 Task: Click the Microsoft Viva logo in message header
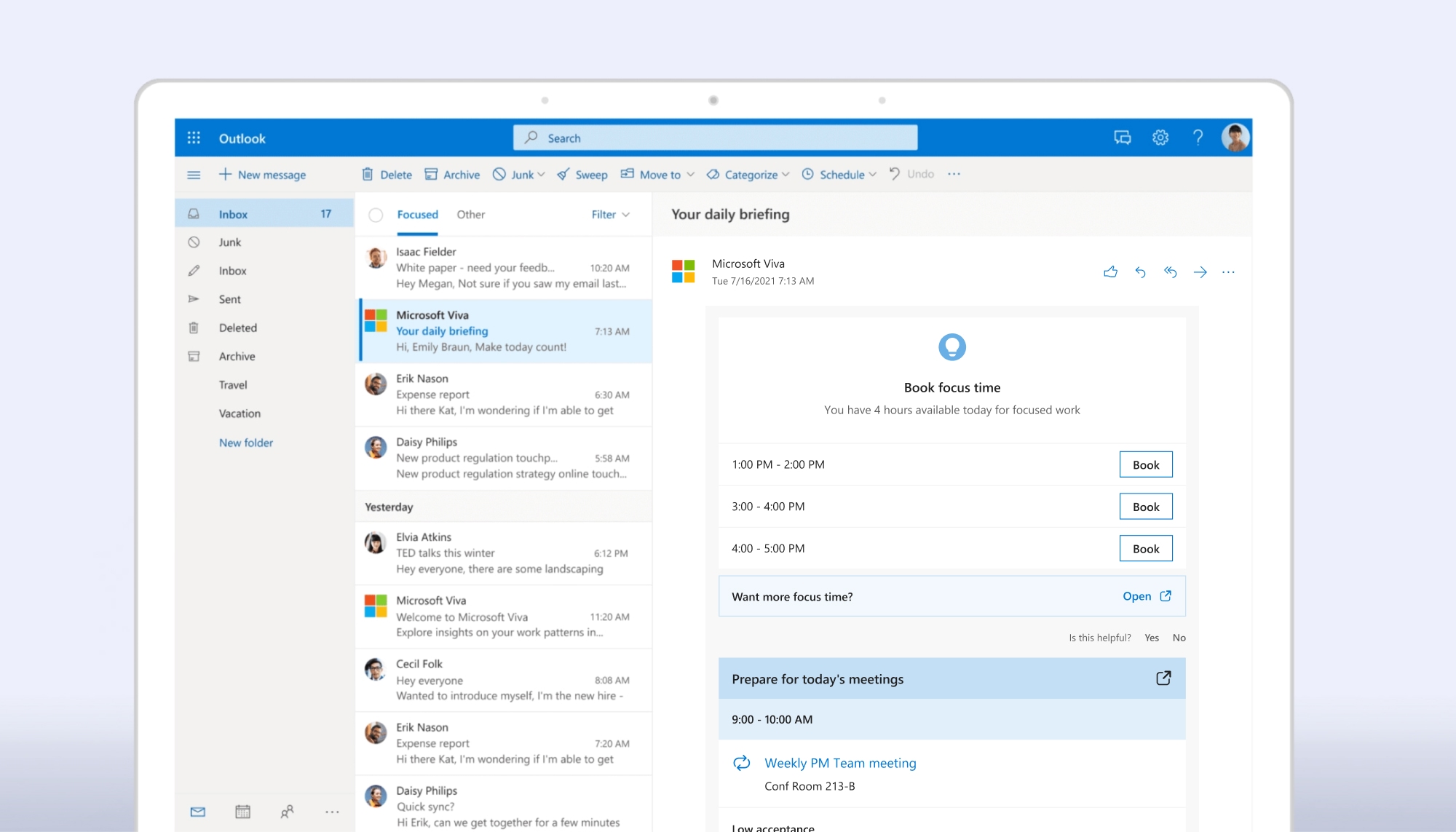pos(683,272)
